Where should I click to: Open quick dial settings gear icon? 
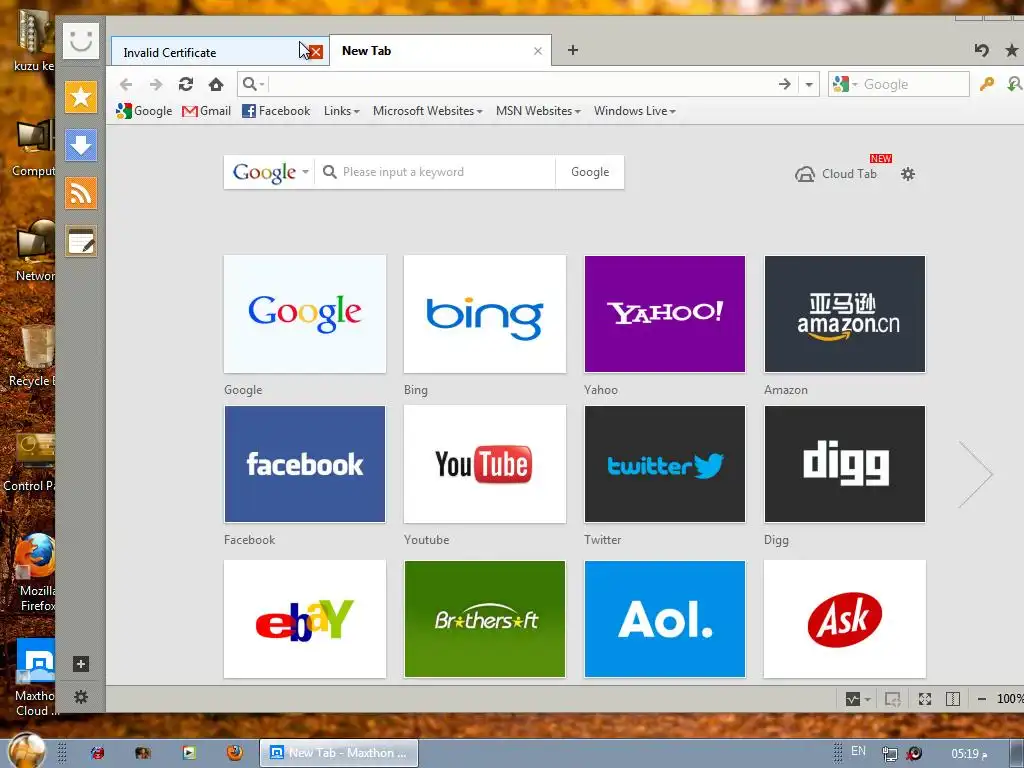coord(908,174)
